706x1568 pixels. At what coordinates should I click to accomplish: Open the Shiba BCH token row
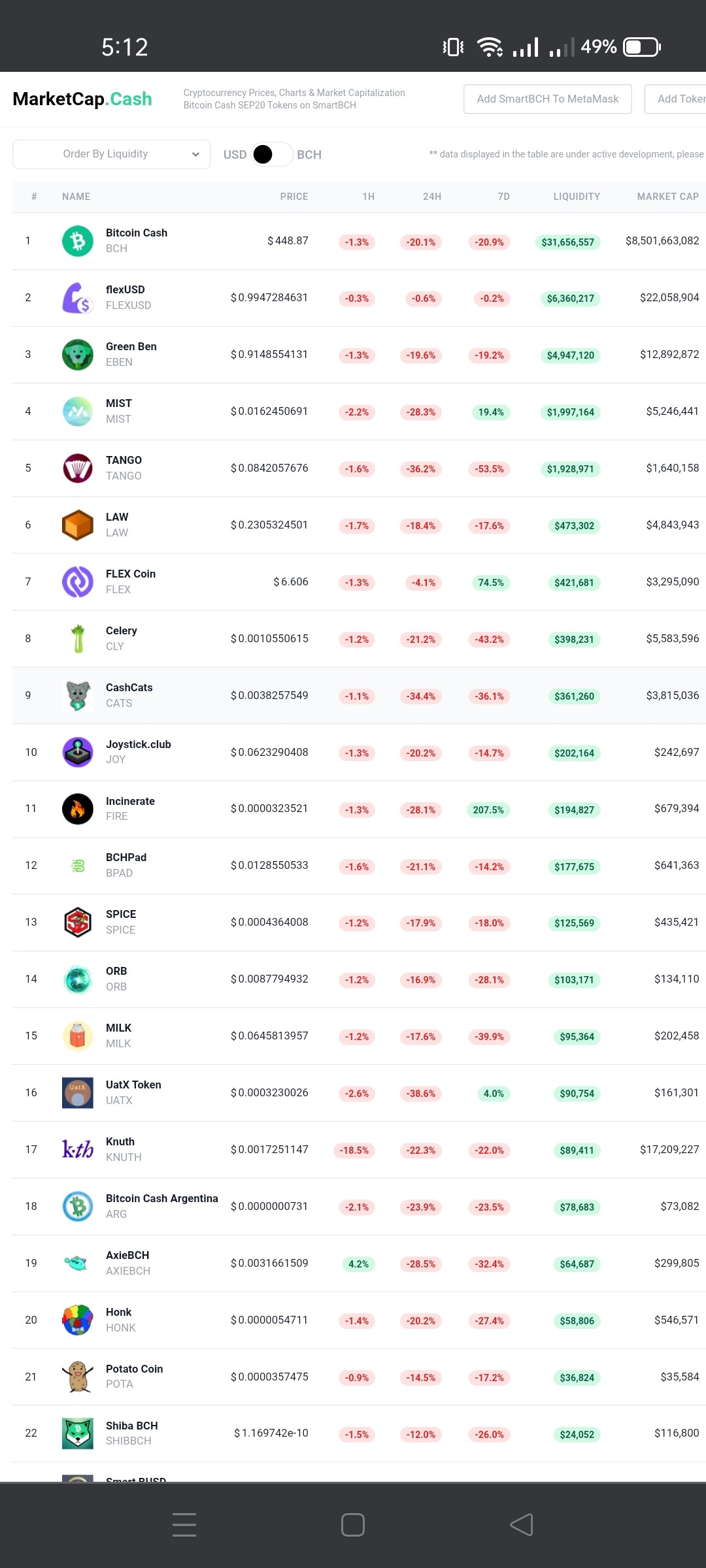[359, 1433]
